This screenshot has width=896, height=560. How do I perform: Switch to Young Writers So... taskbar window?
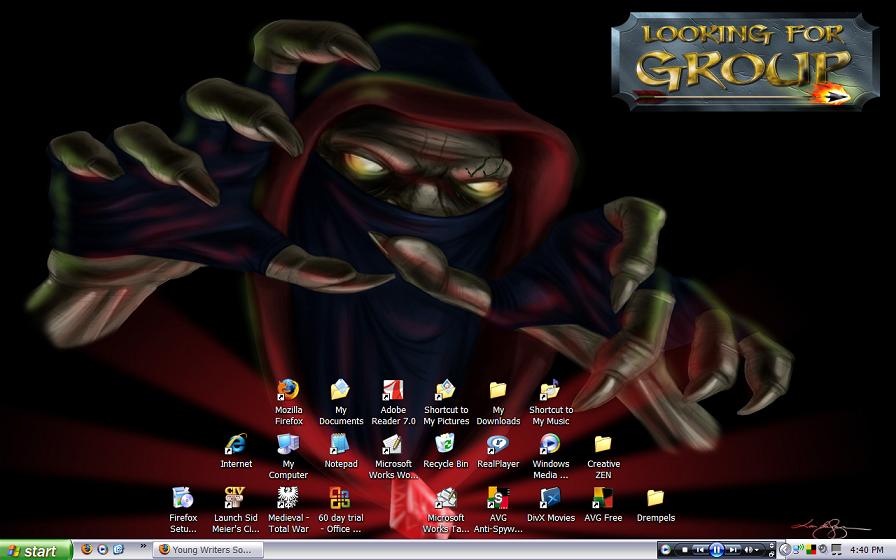[208, 550]
